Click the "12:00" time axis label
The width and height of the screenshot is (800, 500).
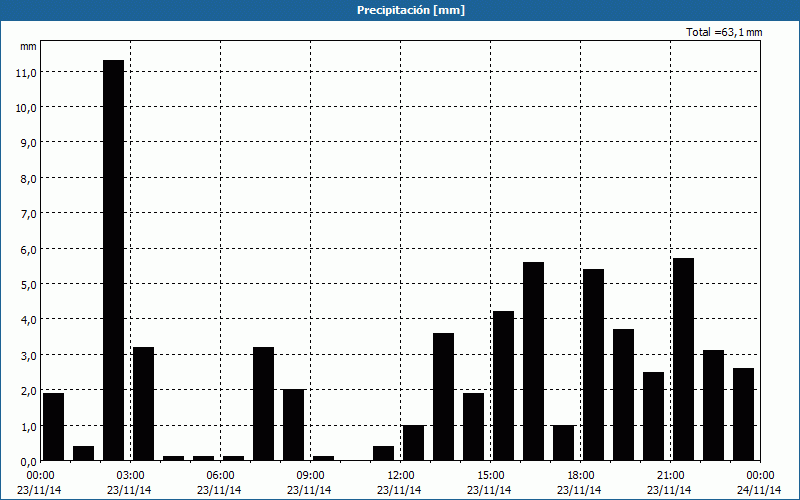coord(401,476)
